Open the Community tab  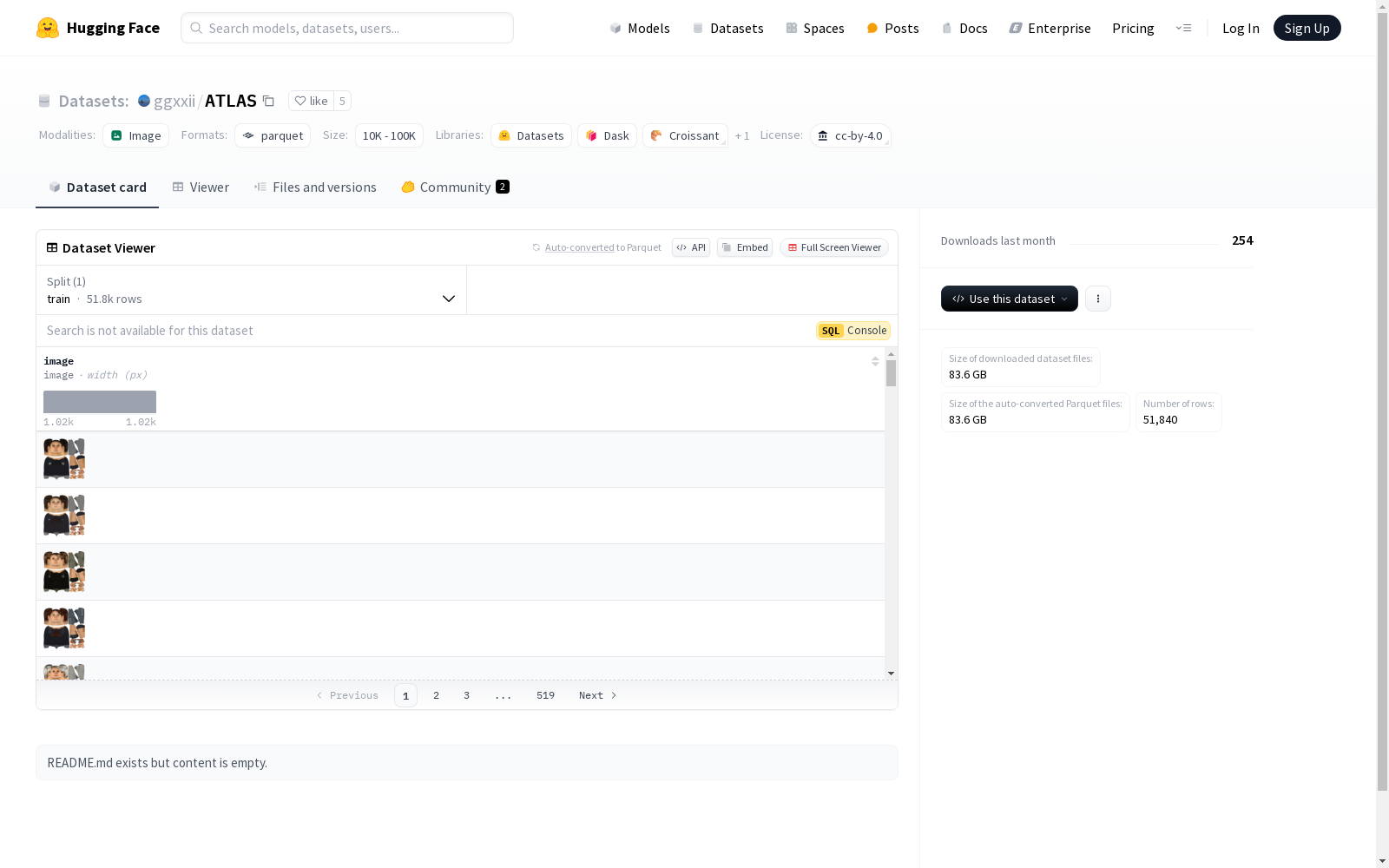(x=455, y=187)
